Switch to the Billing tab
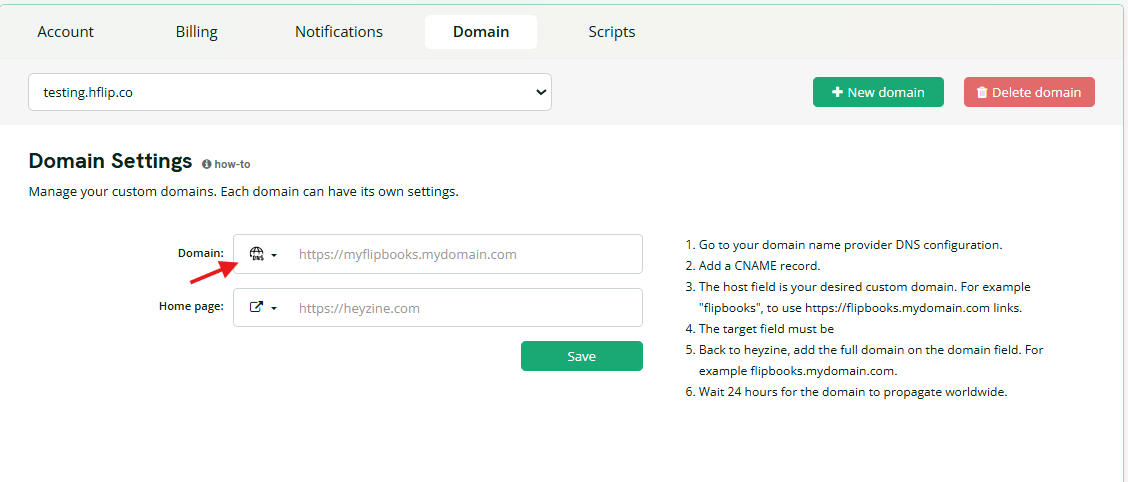 pyautogui.click(x=196, y=32)
